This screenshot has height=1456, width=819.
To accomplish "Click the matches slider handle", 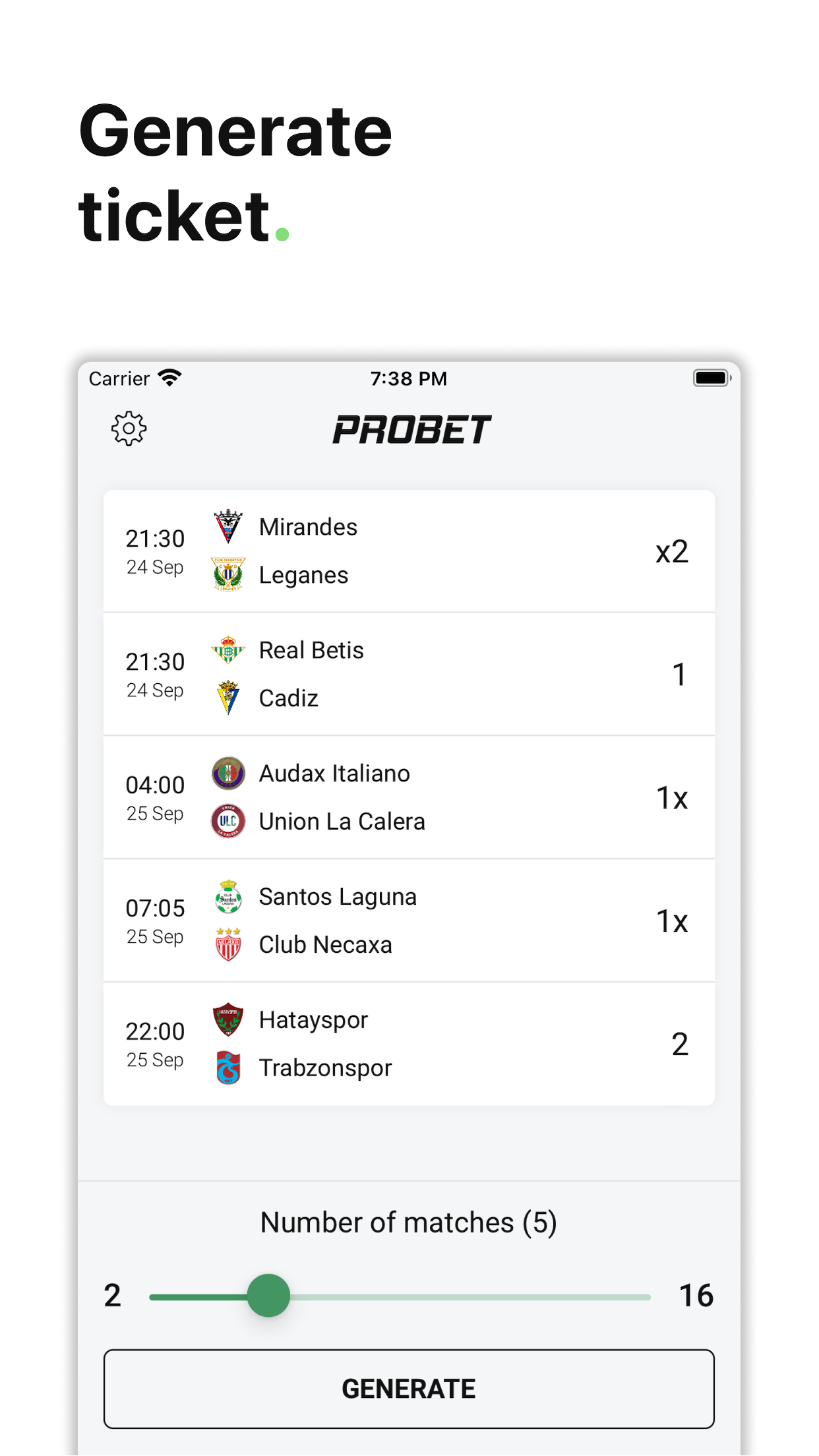I will click(268, 1296).
